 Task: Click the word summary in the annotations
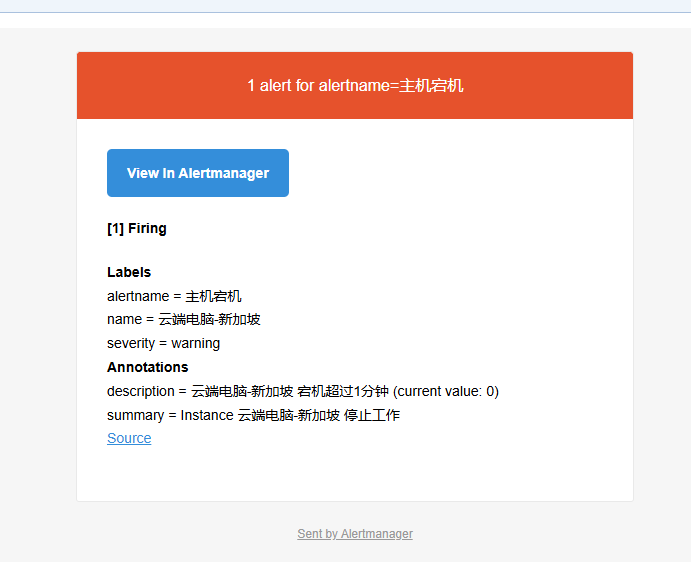pyautogui.click(x=135, y=415)
